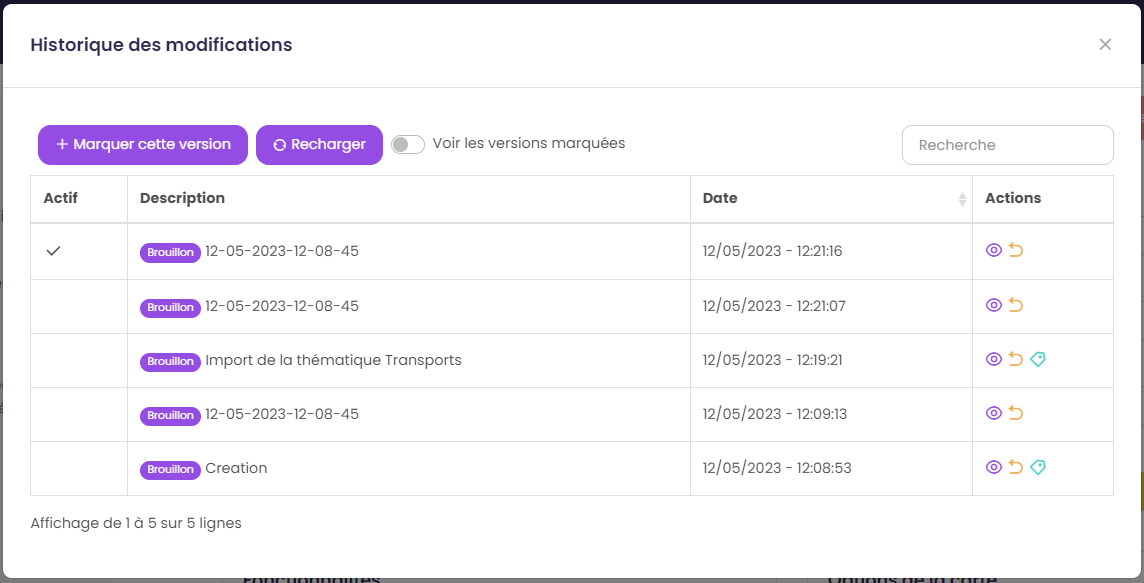Viewport: 1144px width, 583px height.
Task: Restore the Import de la thématique Transports version
Action: [x=1016, y=359]
